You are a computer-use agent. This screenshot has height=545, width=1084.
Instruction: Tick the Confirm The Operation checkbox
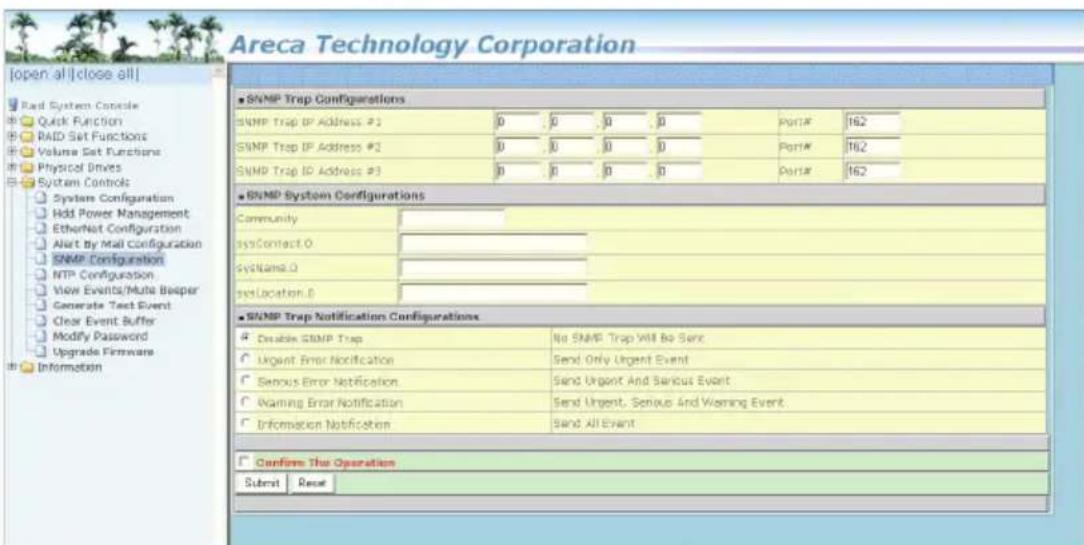point(243,461)
